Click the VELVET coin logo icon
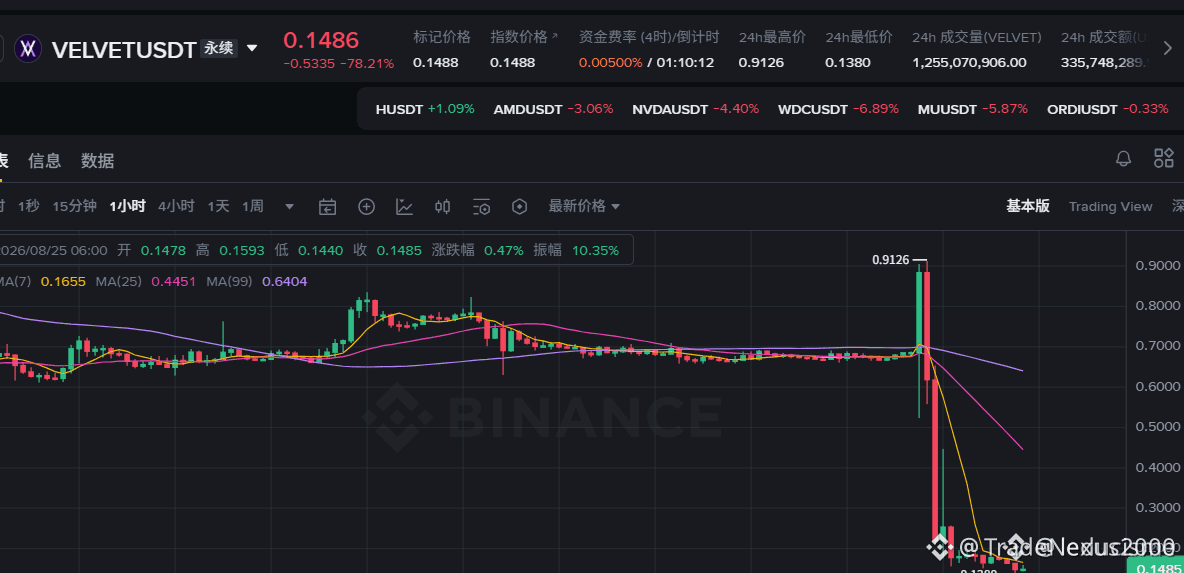Screen dimensions: 1184x573 [29, 49]
